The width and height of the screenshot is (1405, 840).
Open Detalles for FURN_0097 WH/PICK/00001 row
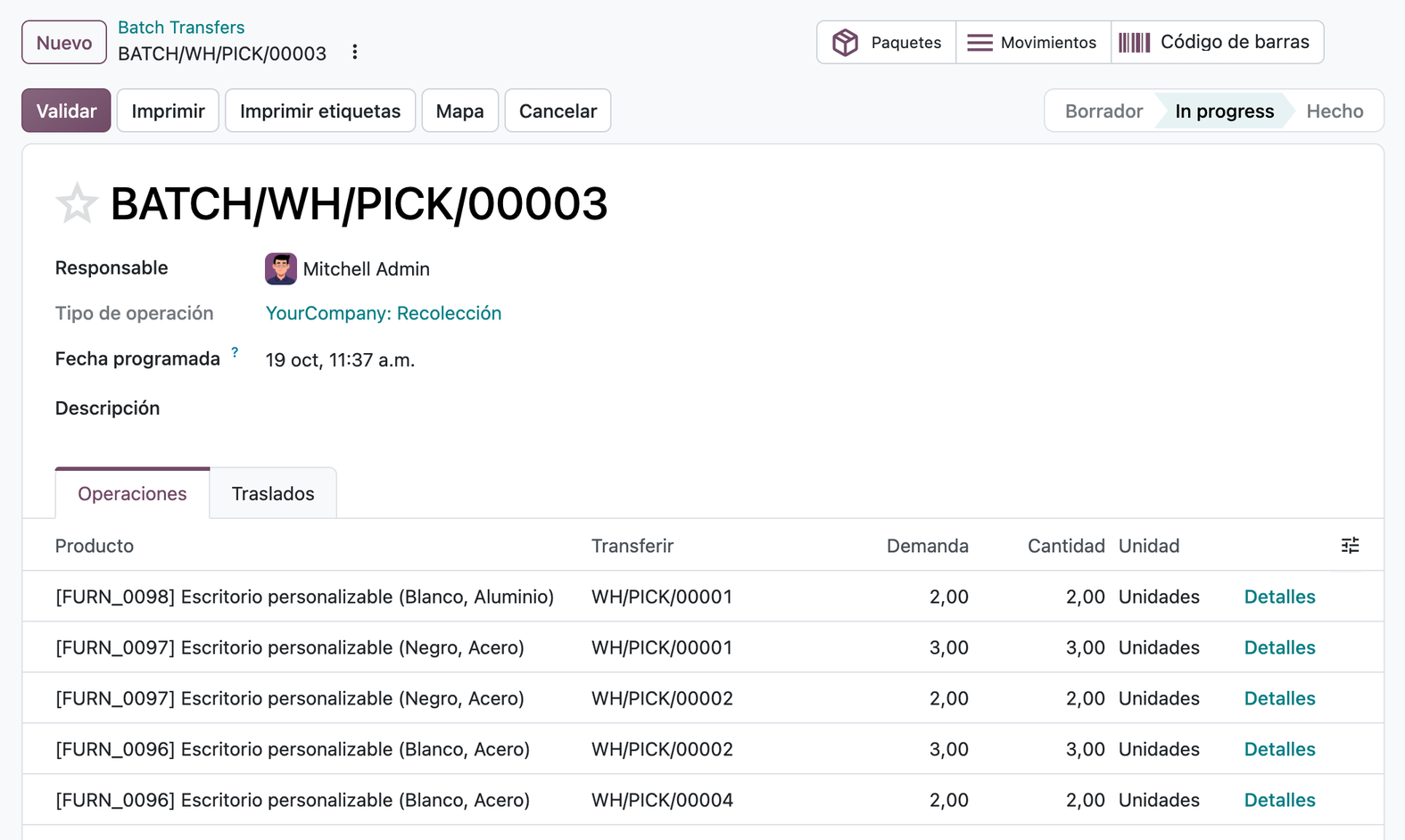click(1279, 647)
